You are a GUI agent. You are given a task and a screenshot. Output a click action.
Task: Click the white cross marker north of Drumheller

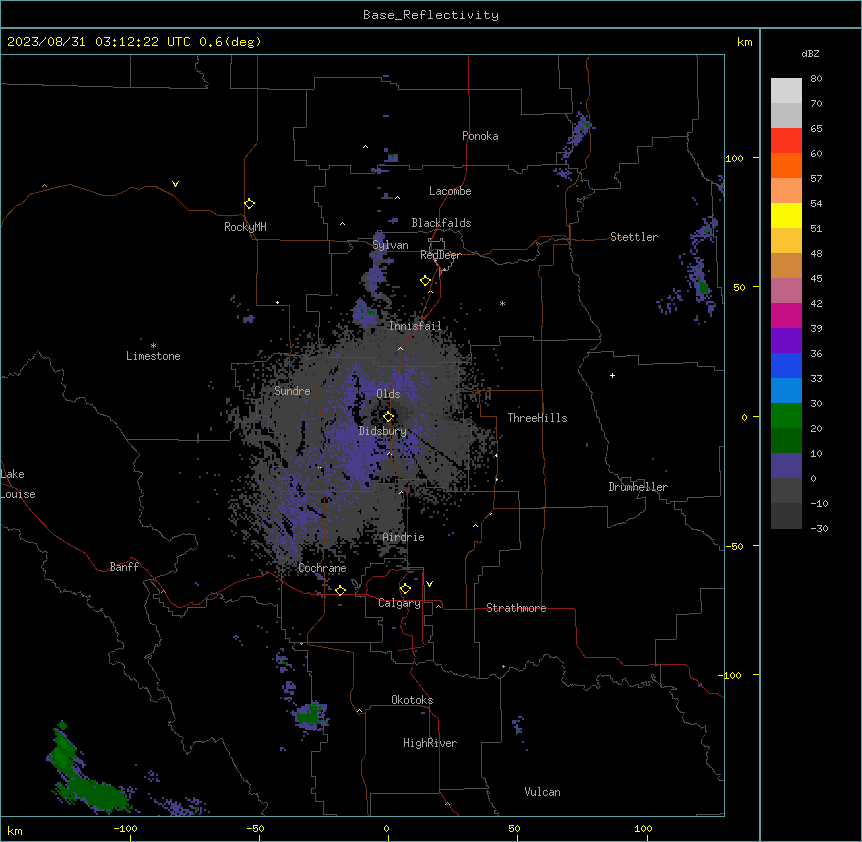pos(612,375)
